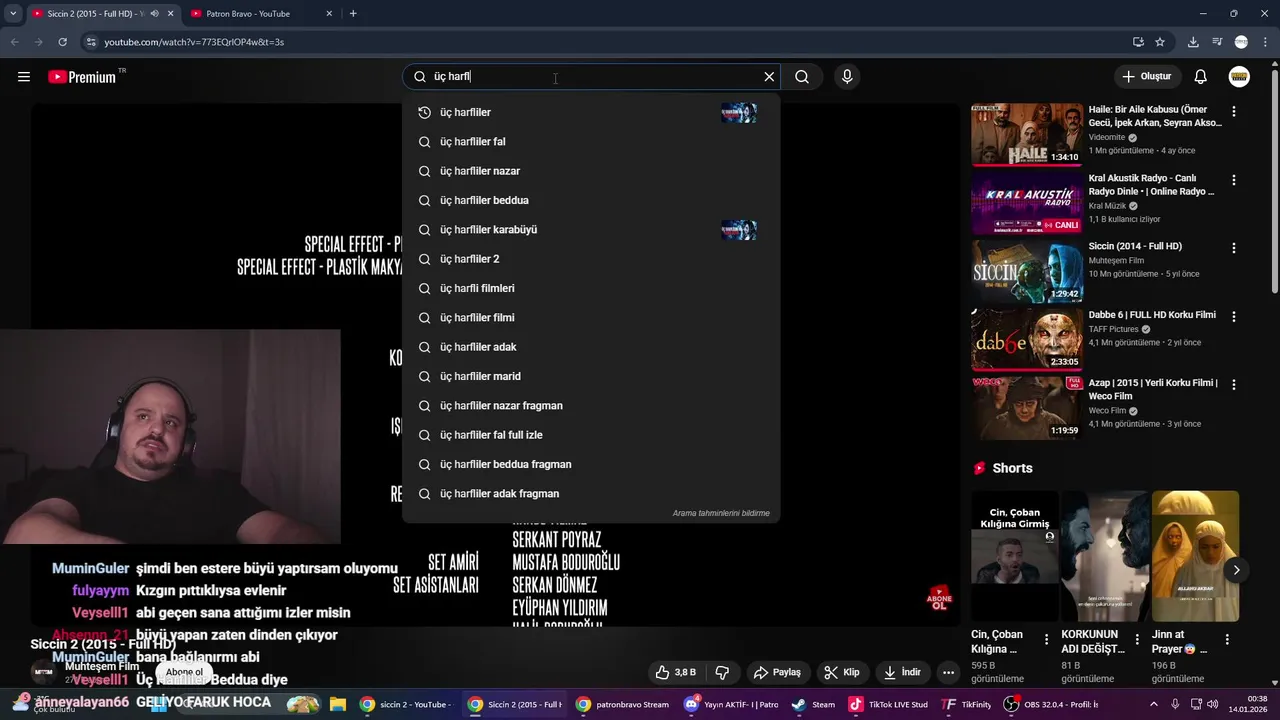
Task: Open the tab search dropdown
Action: coord(12,14)
